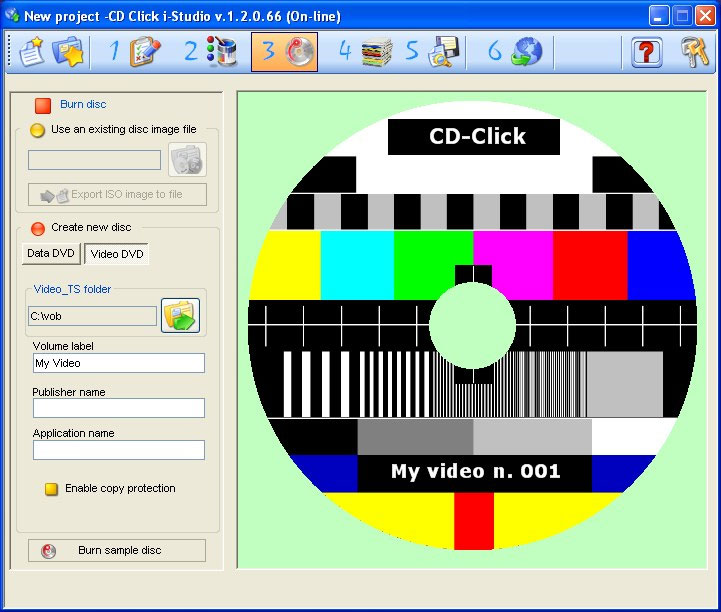Click Export ISO image to file
Viewport: 721px width, 612px height.
[x=117, y=194]
